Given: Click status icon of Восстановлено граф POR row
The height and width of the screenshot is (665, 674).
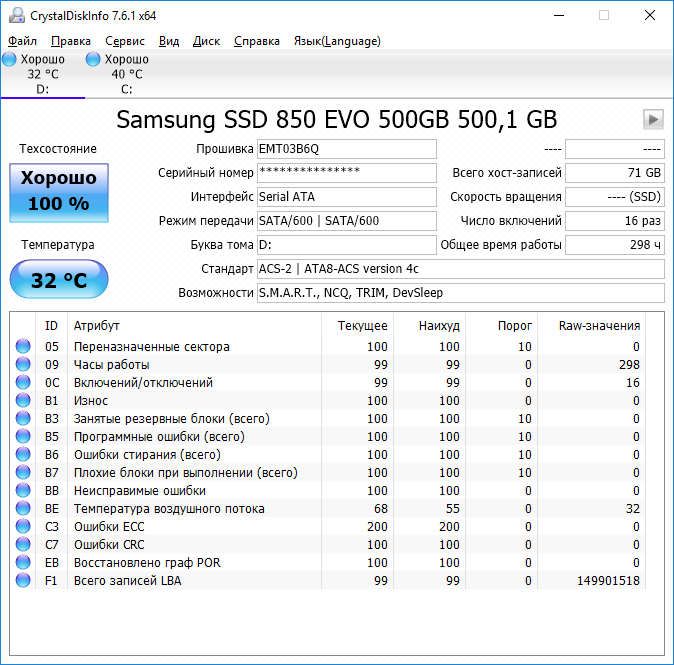Looking at the screenshot, I should pos(23,563).
